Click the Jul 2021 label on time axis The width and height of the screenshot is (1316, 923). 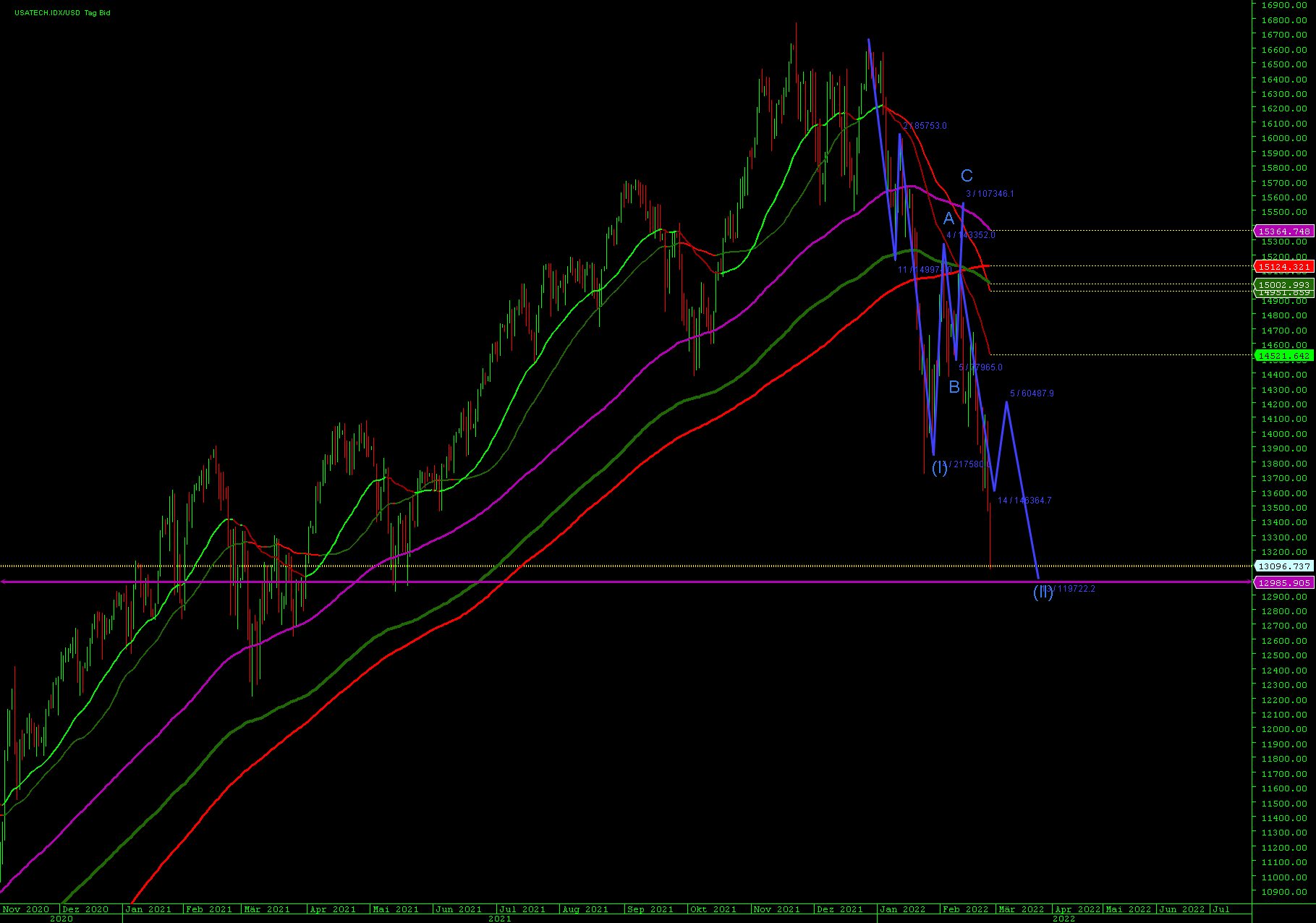pyautogui.click(x=522, y=909)
